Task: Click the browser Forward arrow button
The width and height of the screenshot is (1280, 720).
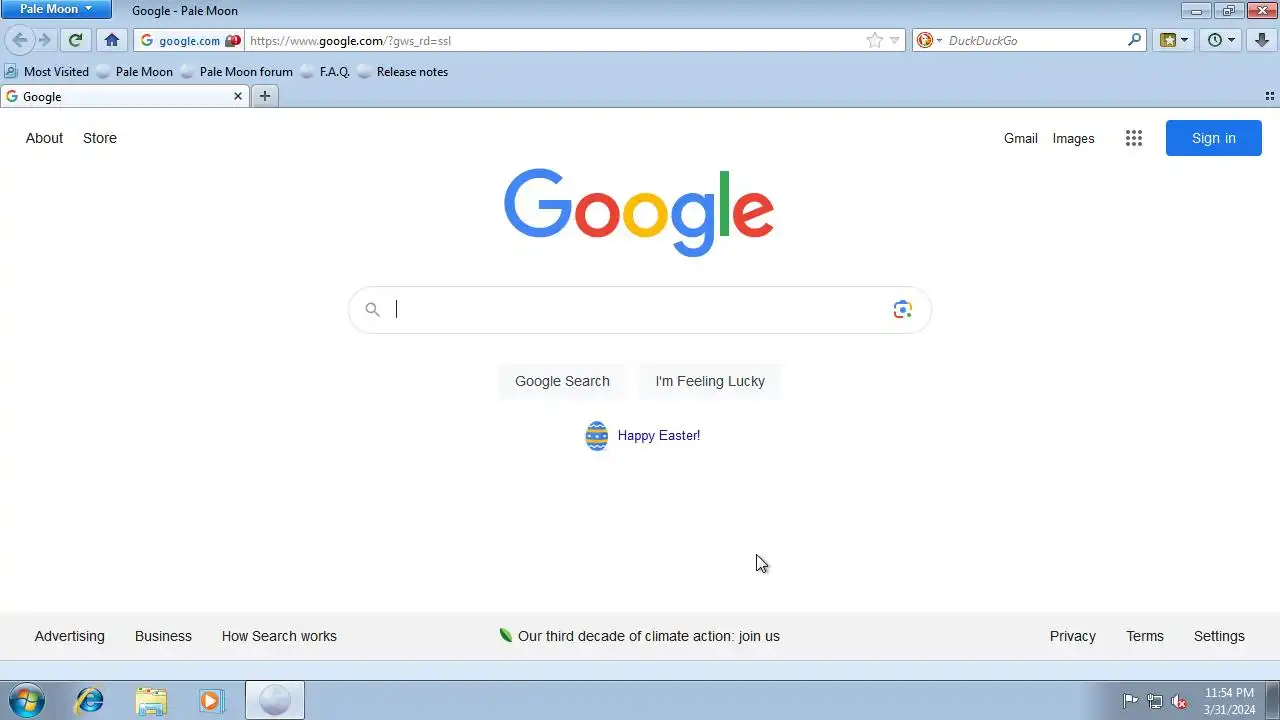Action: (x=44, y=41)
